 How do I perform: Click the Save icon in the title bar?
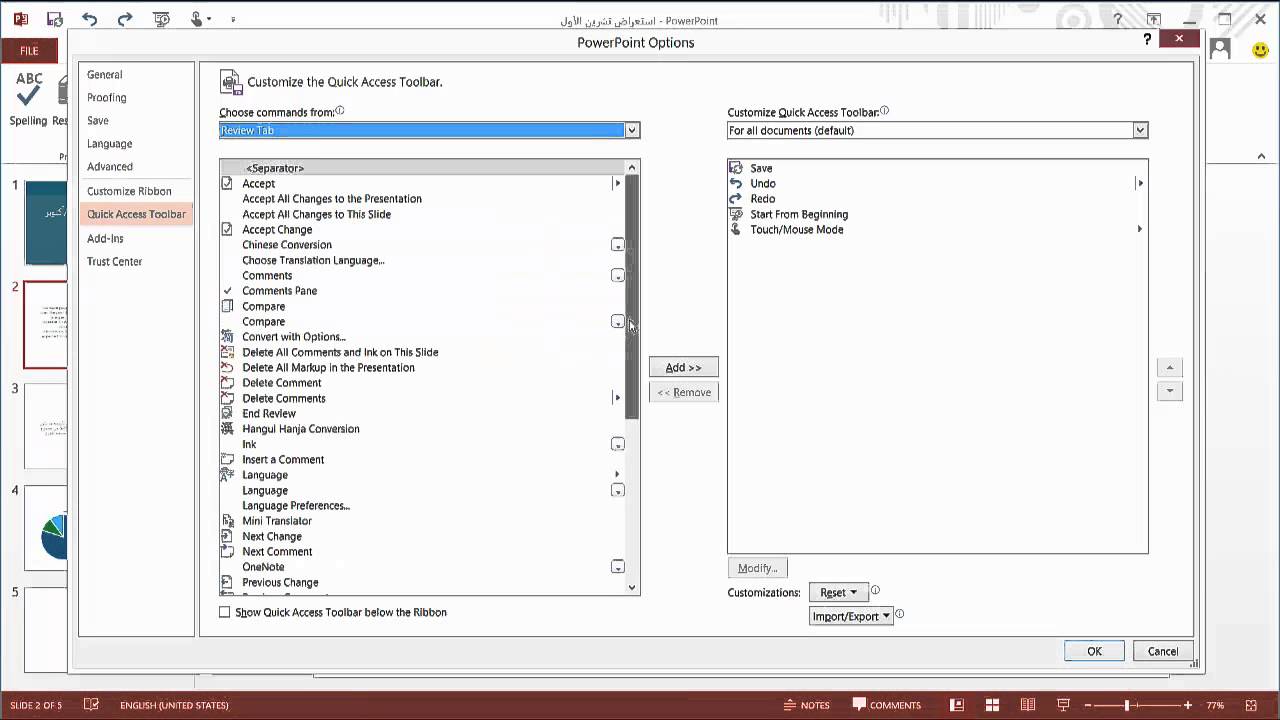tap(55, 19)
